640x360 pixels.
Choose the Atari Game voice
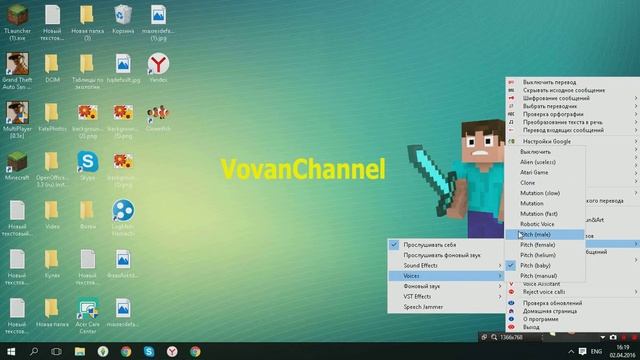coord(545,172)
